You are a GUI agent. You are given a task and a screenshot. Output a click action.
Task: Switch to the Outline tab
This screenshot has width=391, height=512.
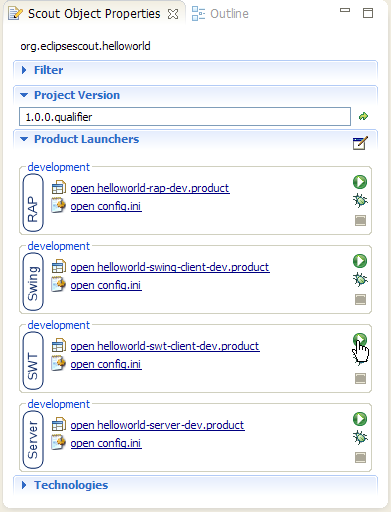pyautogui.click(x=220, y=14)
